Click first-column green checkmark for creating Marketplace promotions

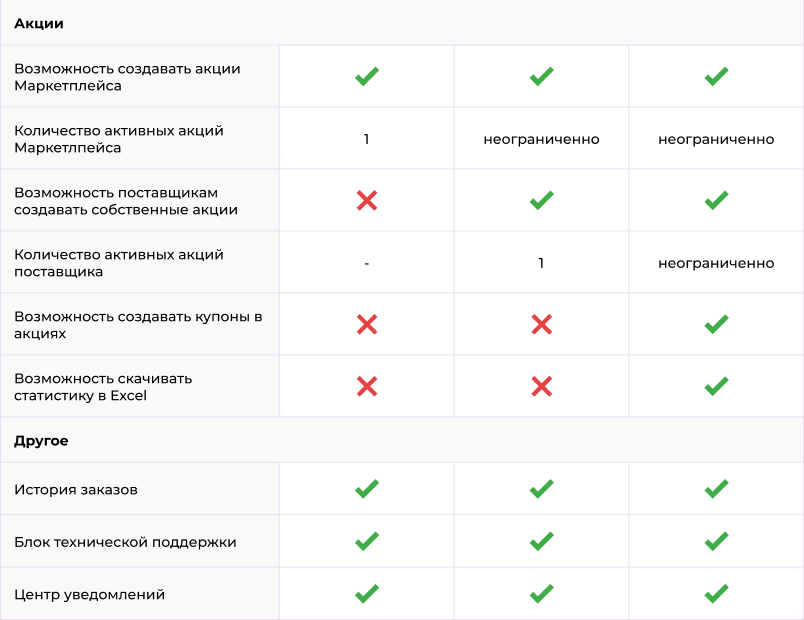pos(367,77)
